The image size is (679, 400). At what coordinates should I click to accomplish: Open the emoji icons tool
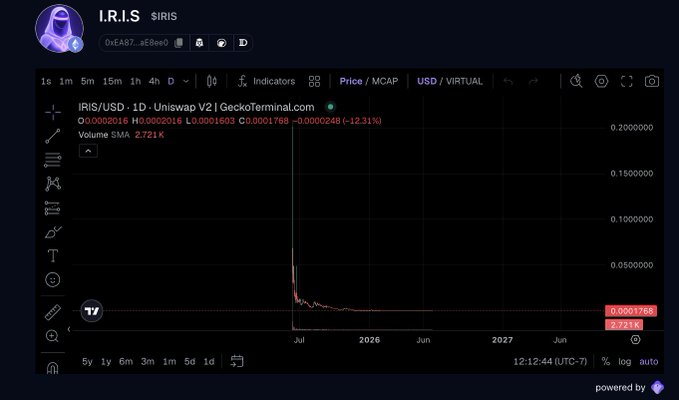[53, 280]
